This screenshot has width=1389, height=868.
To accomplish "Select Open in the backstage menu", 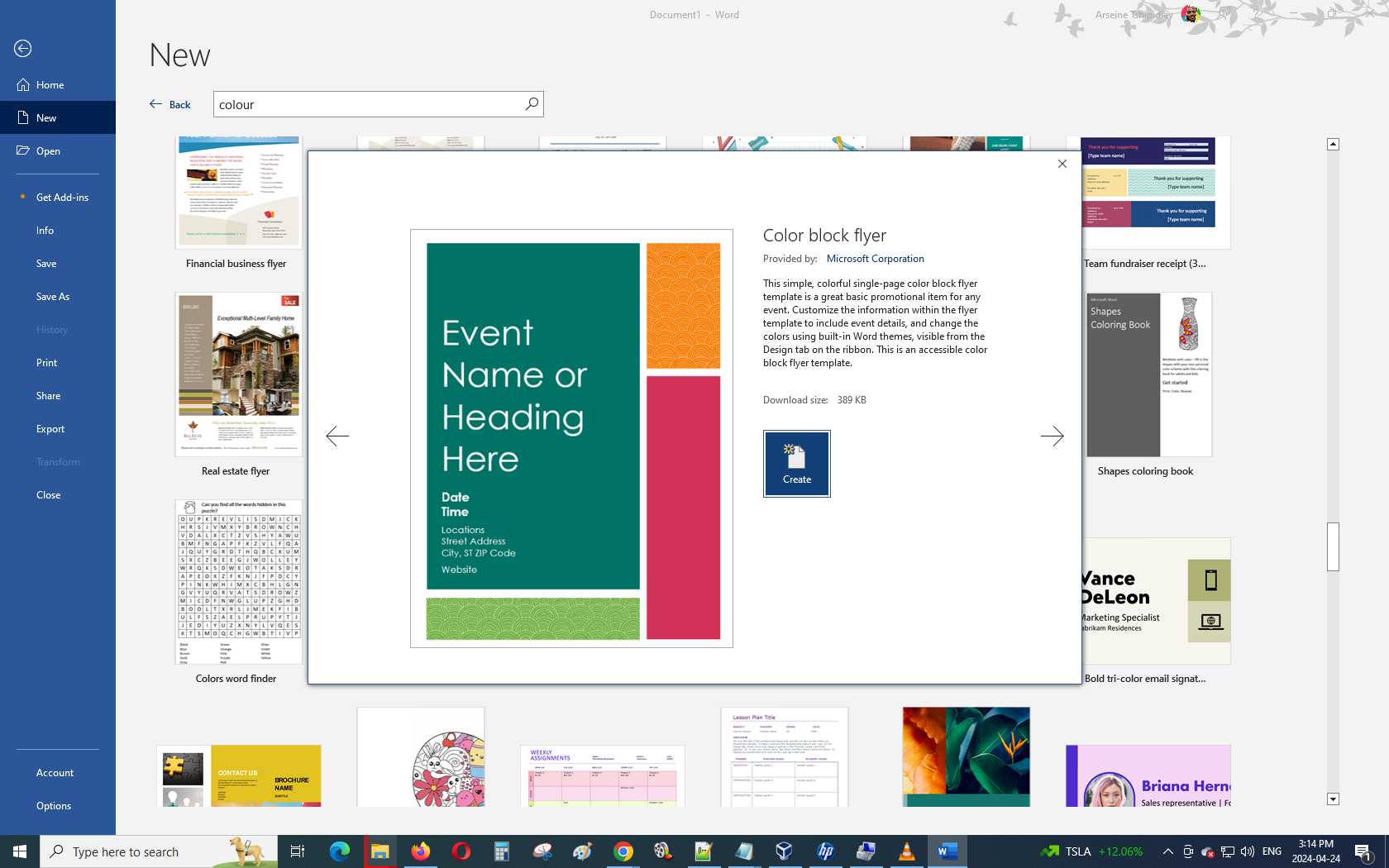I will (48, 151).
